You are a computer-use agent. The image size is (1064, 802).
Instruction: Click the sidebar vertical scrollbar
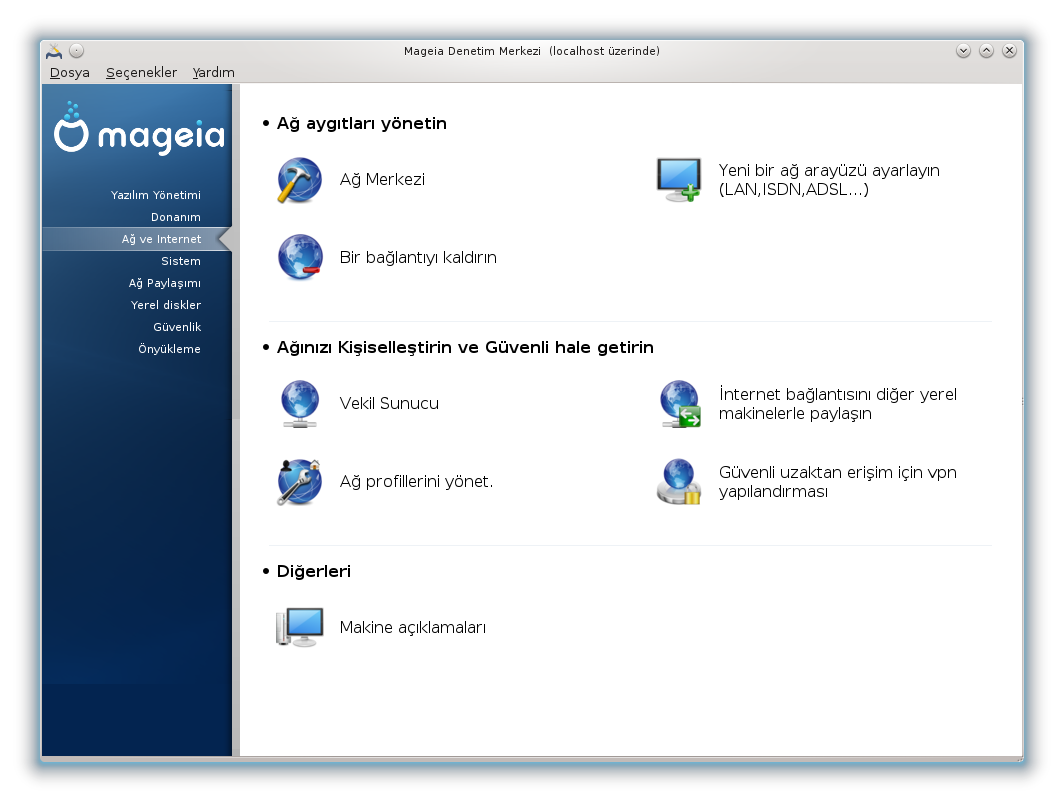[x=236, y=419]
